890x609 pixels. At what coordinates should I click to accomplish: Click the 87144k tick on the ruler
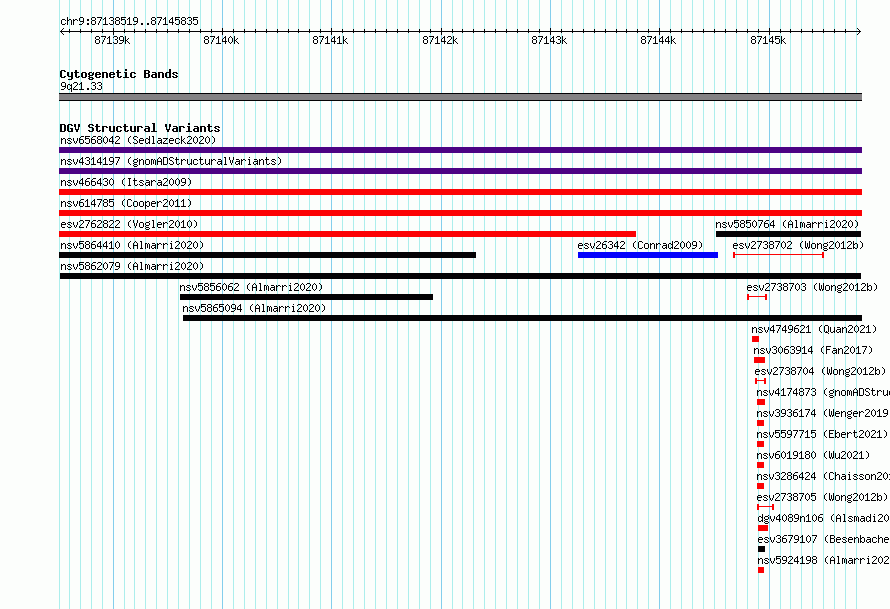coord(658,40)
